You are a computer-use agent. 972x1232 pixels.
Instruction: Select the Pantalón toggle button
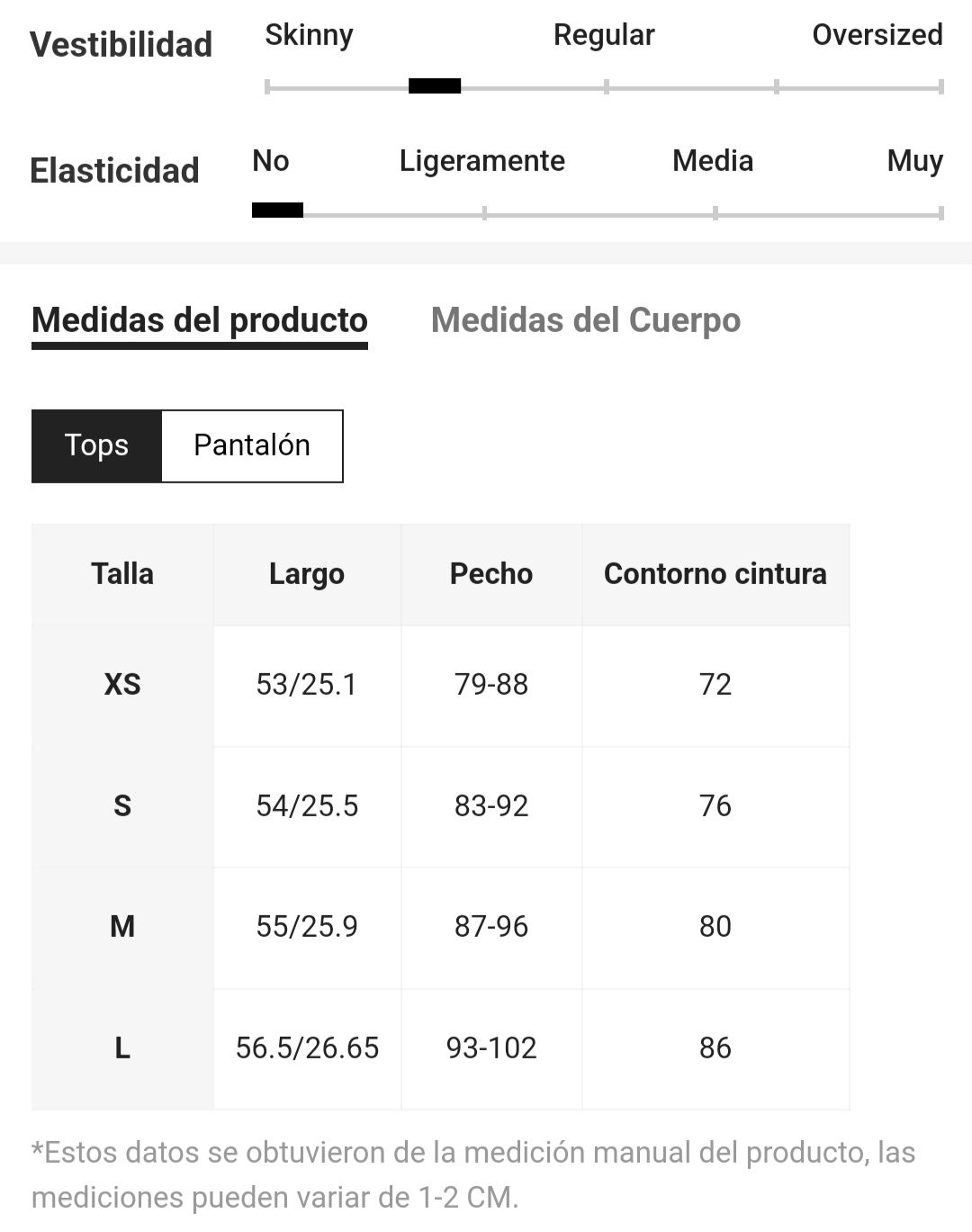coord(252,445)
